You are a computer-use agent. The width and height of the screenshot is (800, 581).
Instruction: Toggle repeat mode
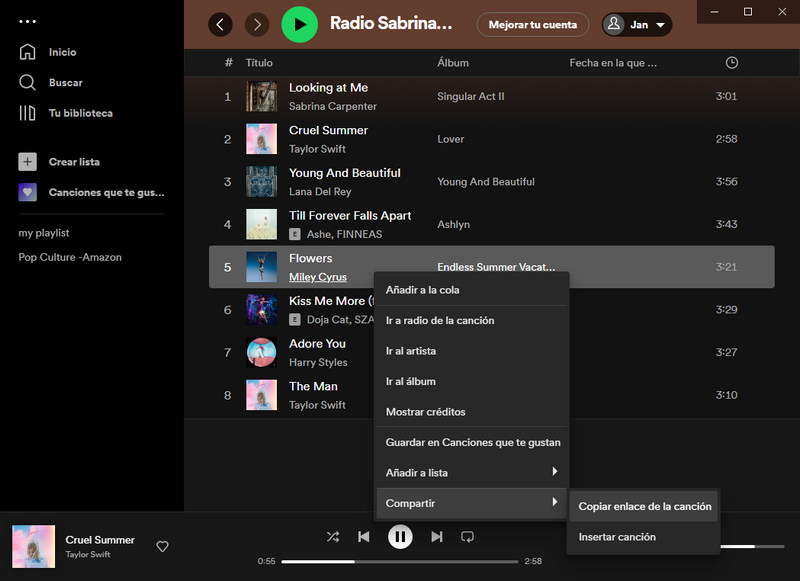pyautogui.click(x=468, y=537)
